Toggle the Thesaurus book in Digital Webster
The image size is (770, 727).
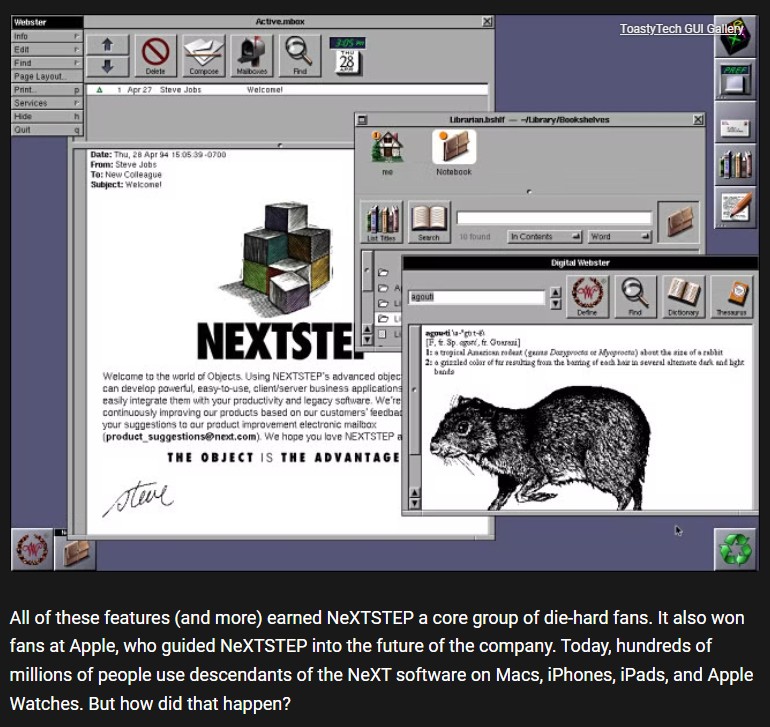pos(731,297)
